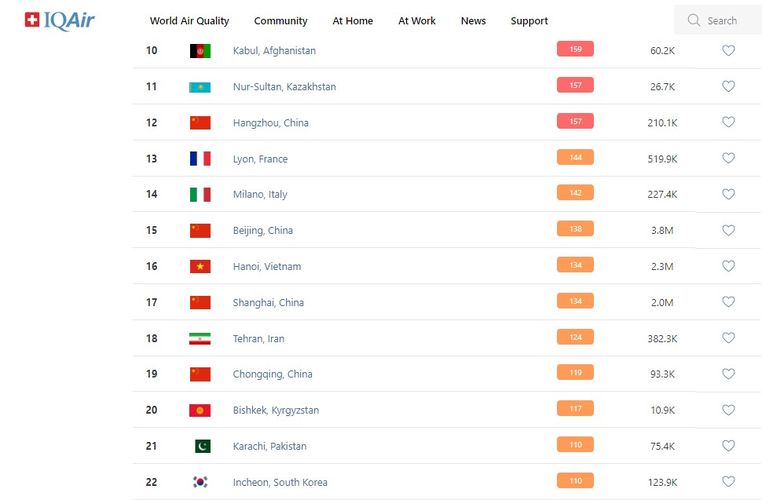Open the World Air Quality menu
This screenshot has width=762, height=500.
click(x=189, y=21)
